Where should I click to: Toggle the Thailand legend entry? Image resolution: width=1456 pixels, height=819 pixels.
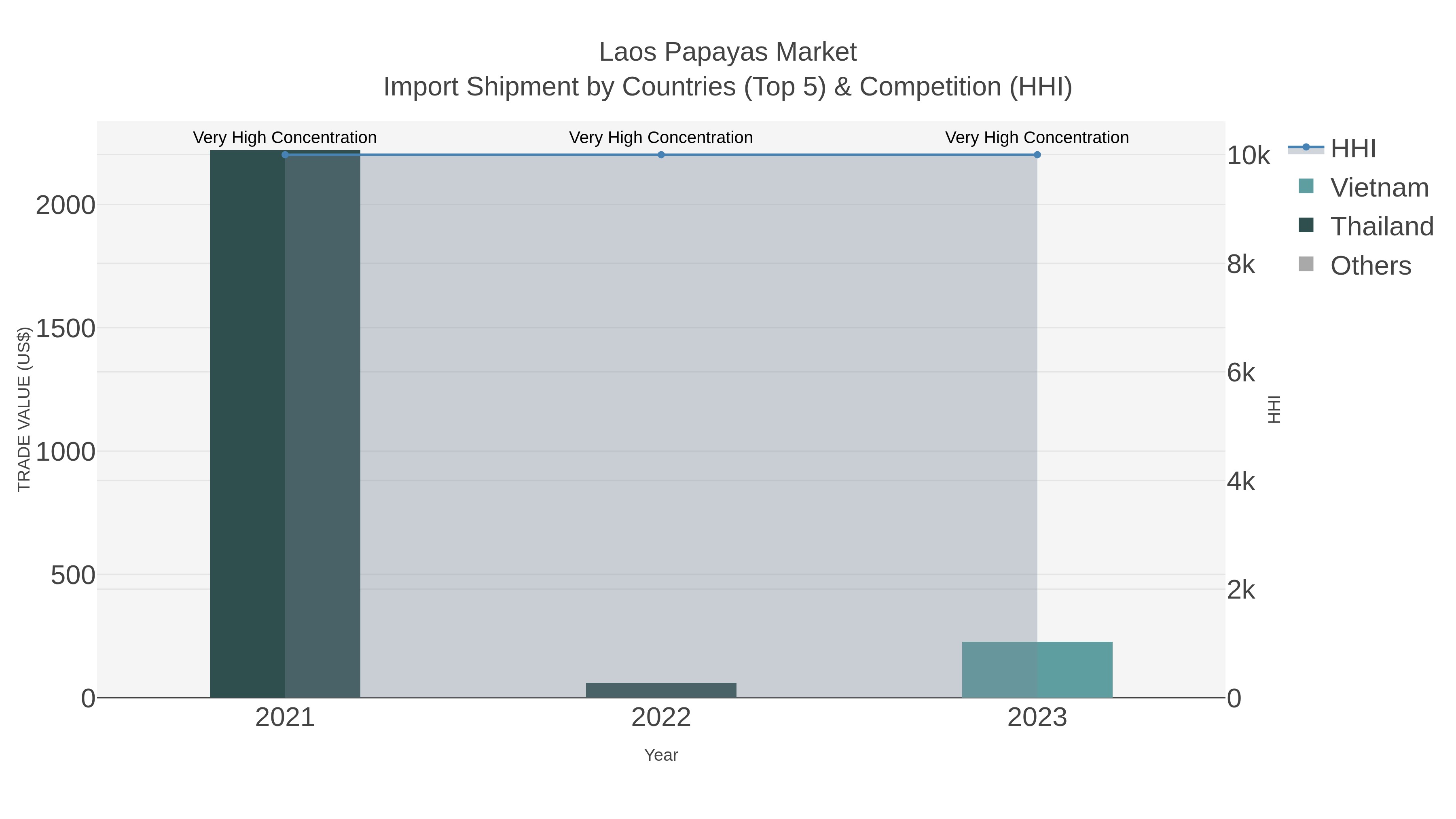click(1366, 226)
